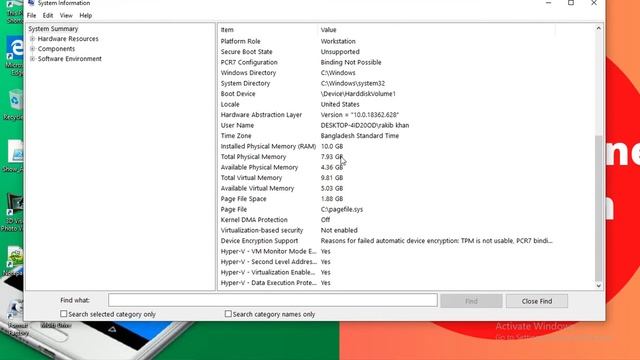
Task: Click the Binding Not Possible value
Action: pyautogui.click(x=351, y=62)
